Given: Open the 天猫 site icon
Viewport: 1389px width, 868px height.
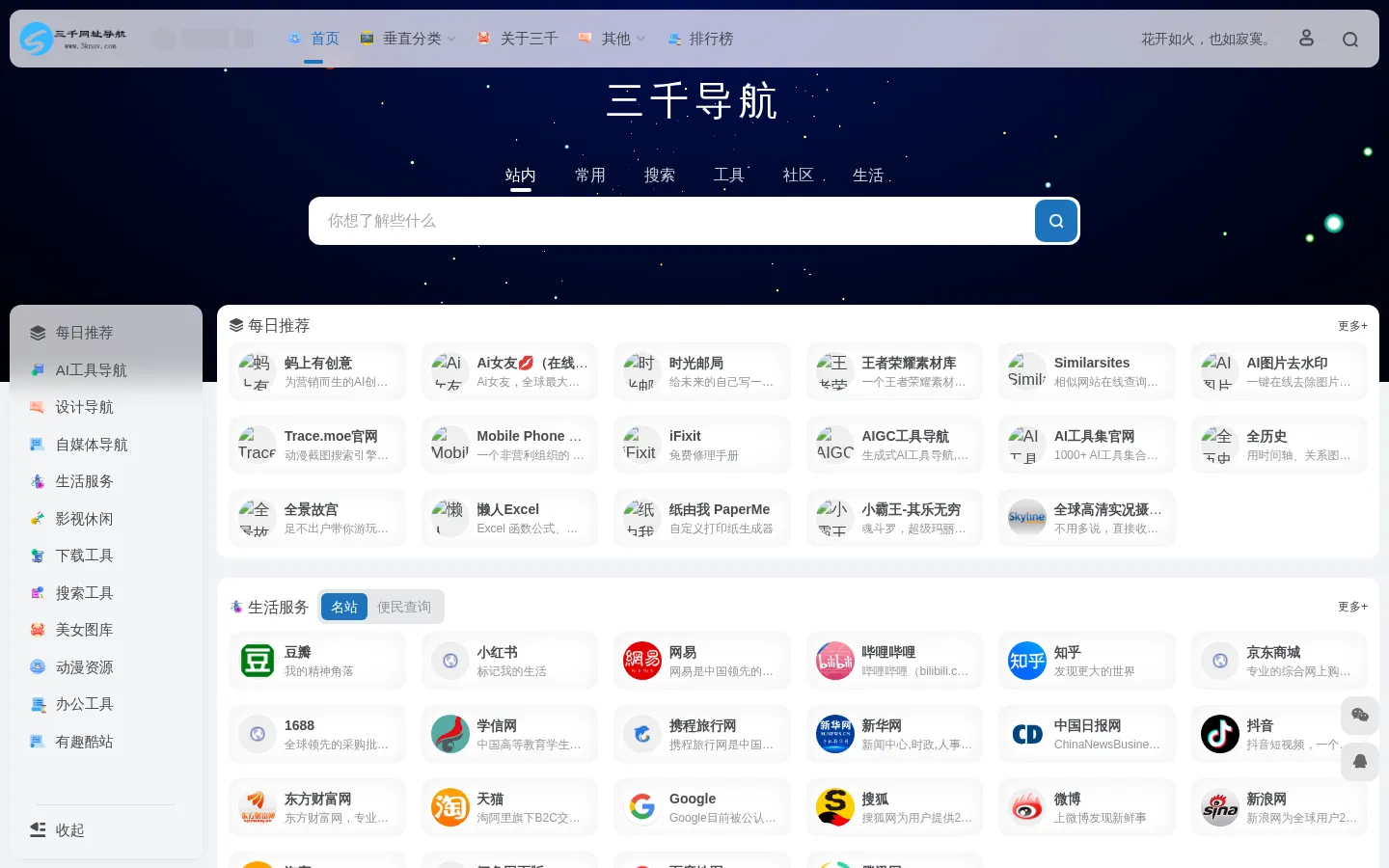Looking at the screenshot, I should click(450, 807).
